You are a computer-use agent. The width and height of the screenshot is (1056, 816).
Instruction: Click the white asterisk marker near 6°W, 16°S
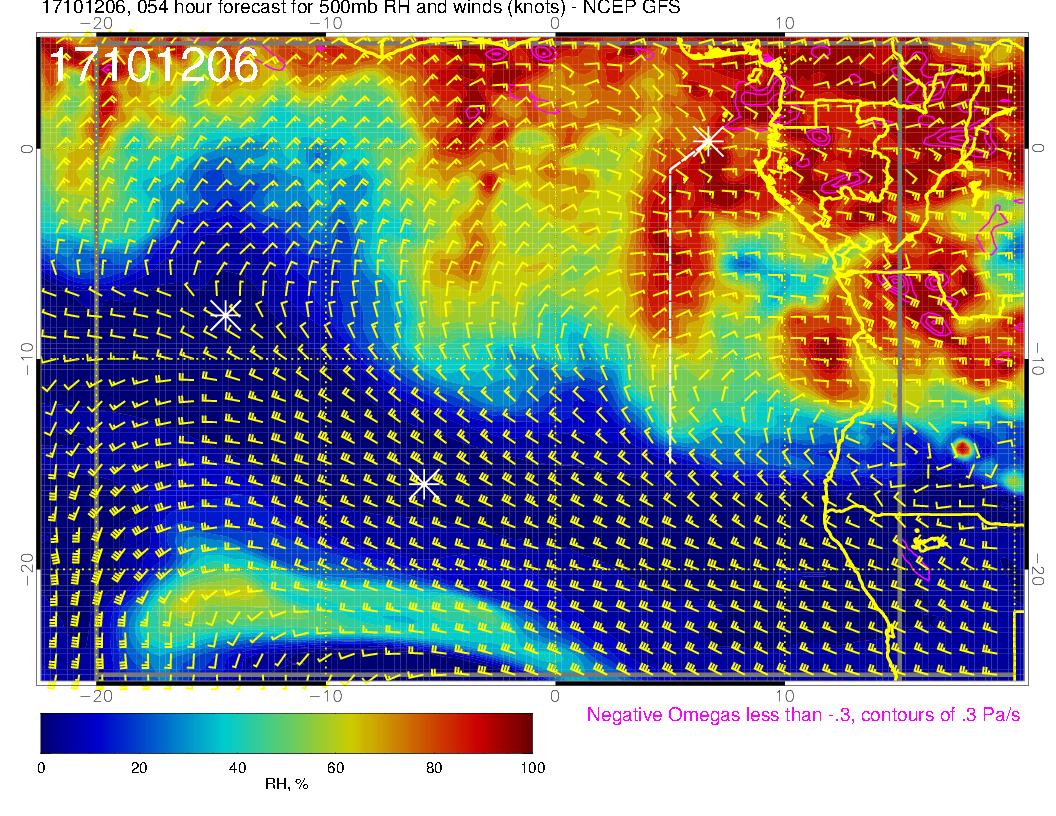tap(425, 483)
